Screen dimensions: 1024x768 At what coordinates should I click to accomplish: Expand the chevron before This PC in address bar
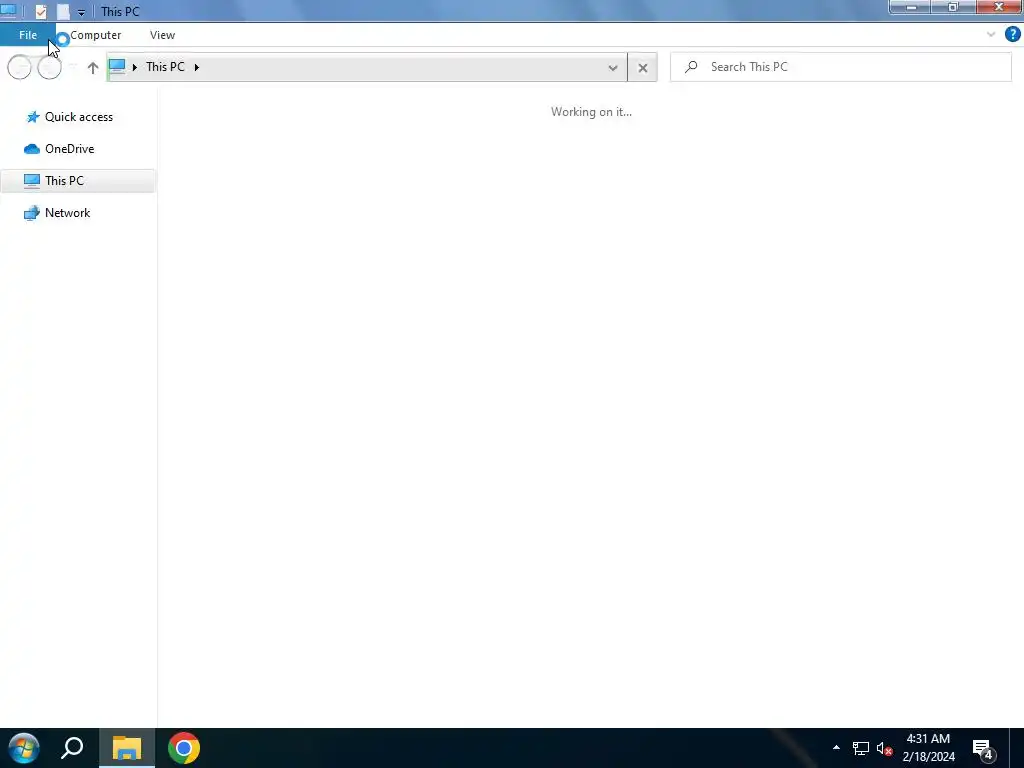coord(135,67)
